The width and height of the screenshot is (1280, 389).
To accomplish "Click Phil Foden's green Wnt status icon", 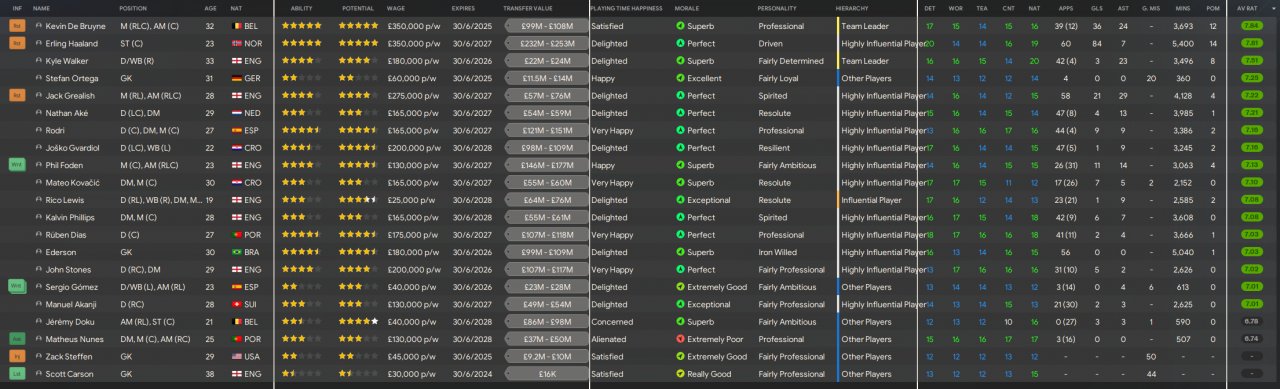I will tap(17, 165).
